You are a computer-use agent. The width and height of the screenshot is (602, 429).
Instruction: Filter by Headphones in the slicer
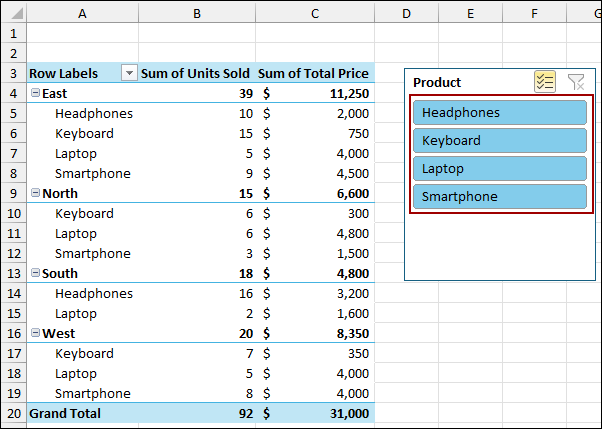499,113
